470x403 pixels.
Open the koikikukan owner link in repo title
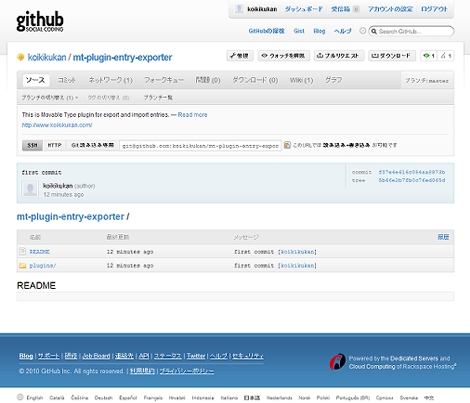(x=47, y=57)
